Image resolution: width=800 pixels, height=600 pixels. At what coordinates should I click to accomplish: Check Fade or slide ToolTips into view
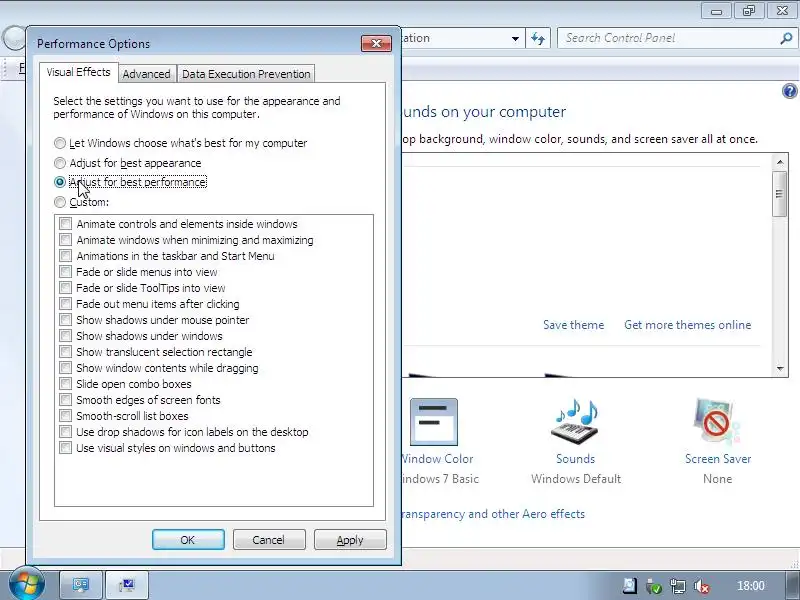point(65,288)
